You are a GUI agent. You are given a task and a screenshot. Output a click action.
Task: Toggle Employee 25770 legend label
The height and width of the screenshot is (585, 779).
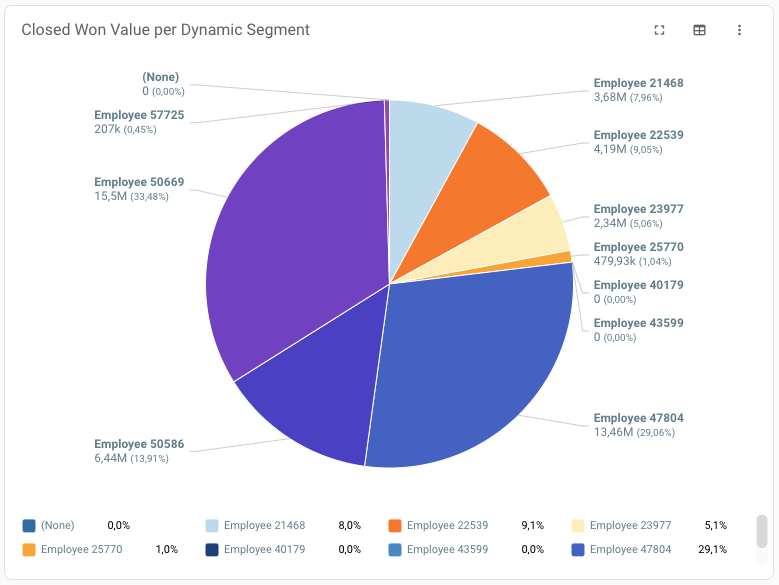click(81, 550)
